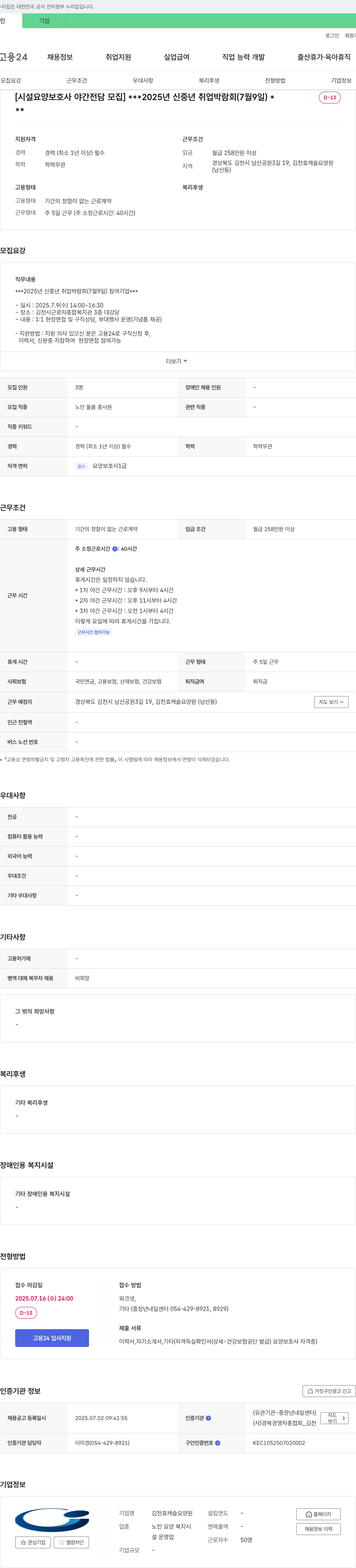
Task: Switch to the 기업 tab
Action: point(44,21)
